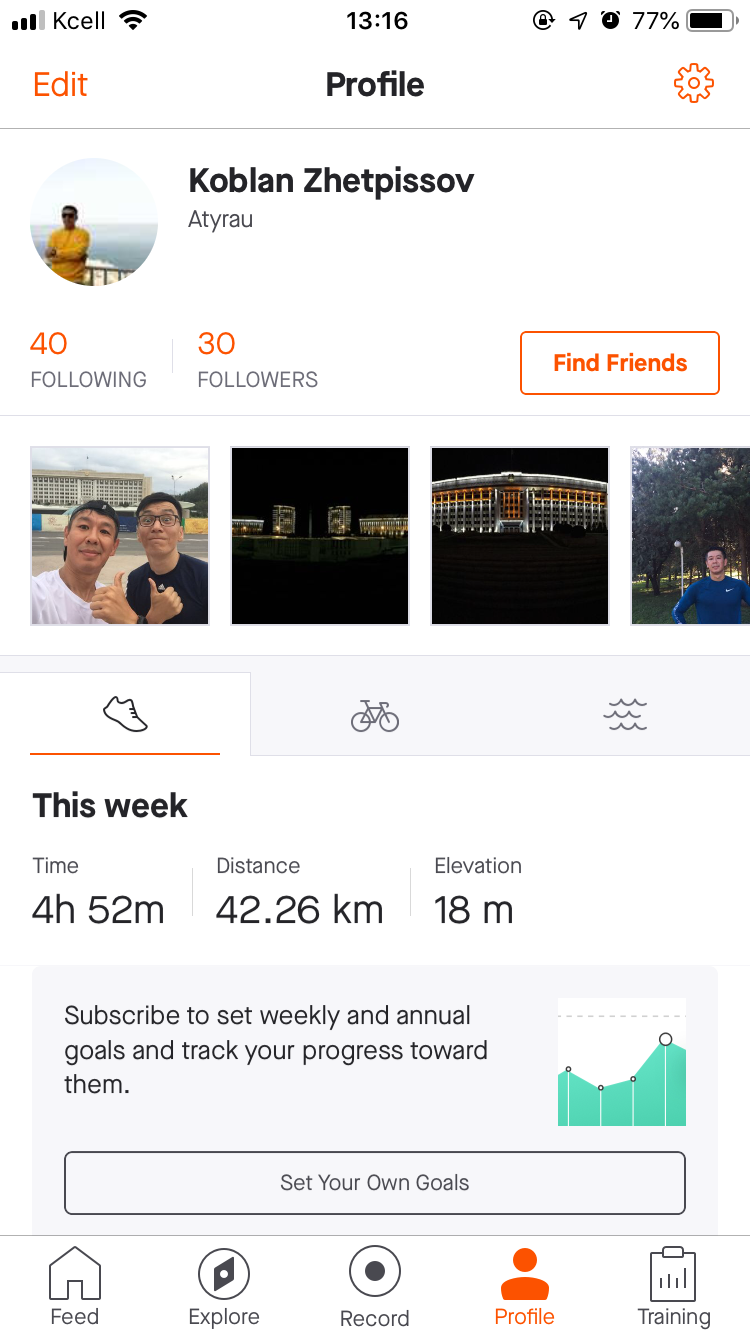The width and height of the screenshot is (750, 1334).
Task: Open the Training calendar tab
Action: 674,1287
